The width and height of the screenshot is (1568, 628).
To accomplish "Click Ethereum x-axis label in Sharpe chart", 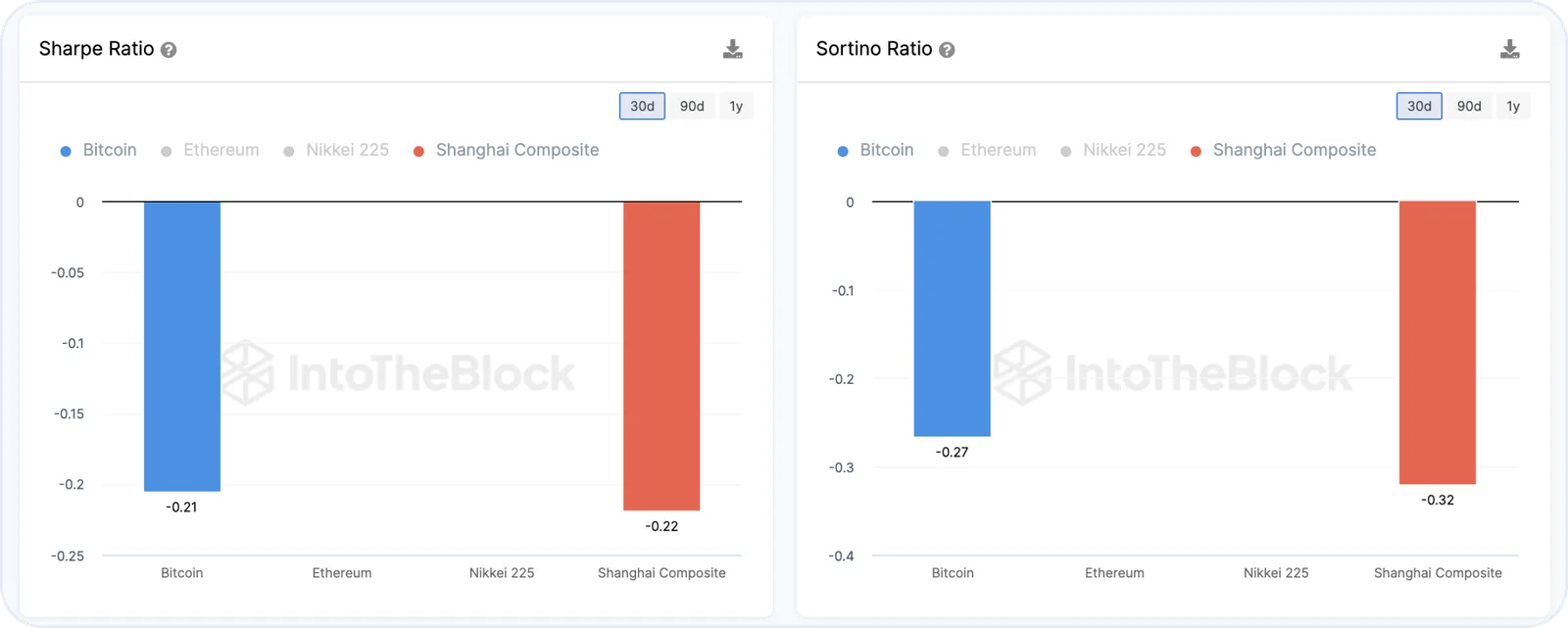I will (x=342, y=573).
